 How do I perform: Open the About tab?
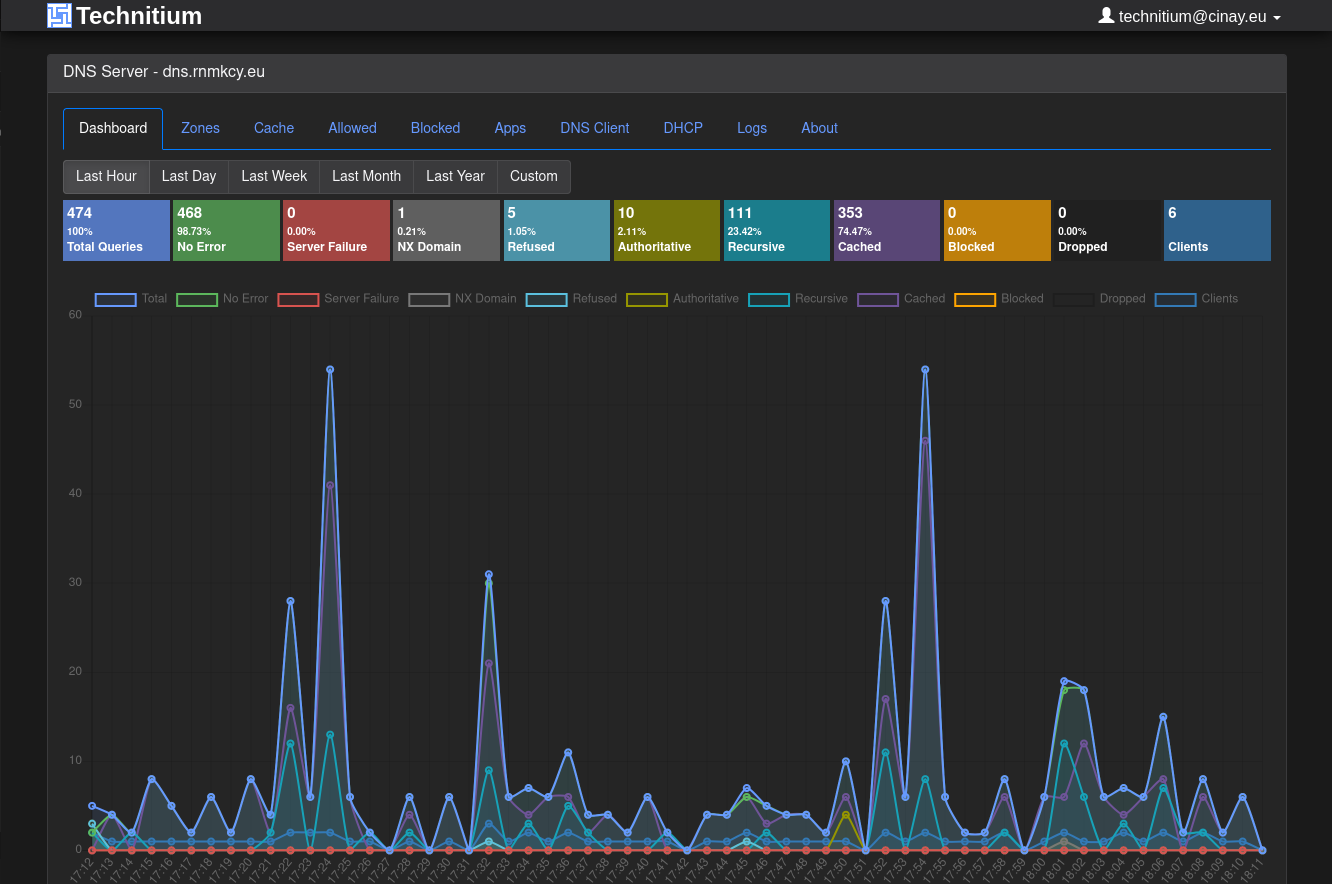point(819,128)
